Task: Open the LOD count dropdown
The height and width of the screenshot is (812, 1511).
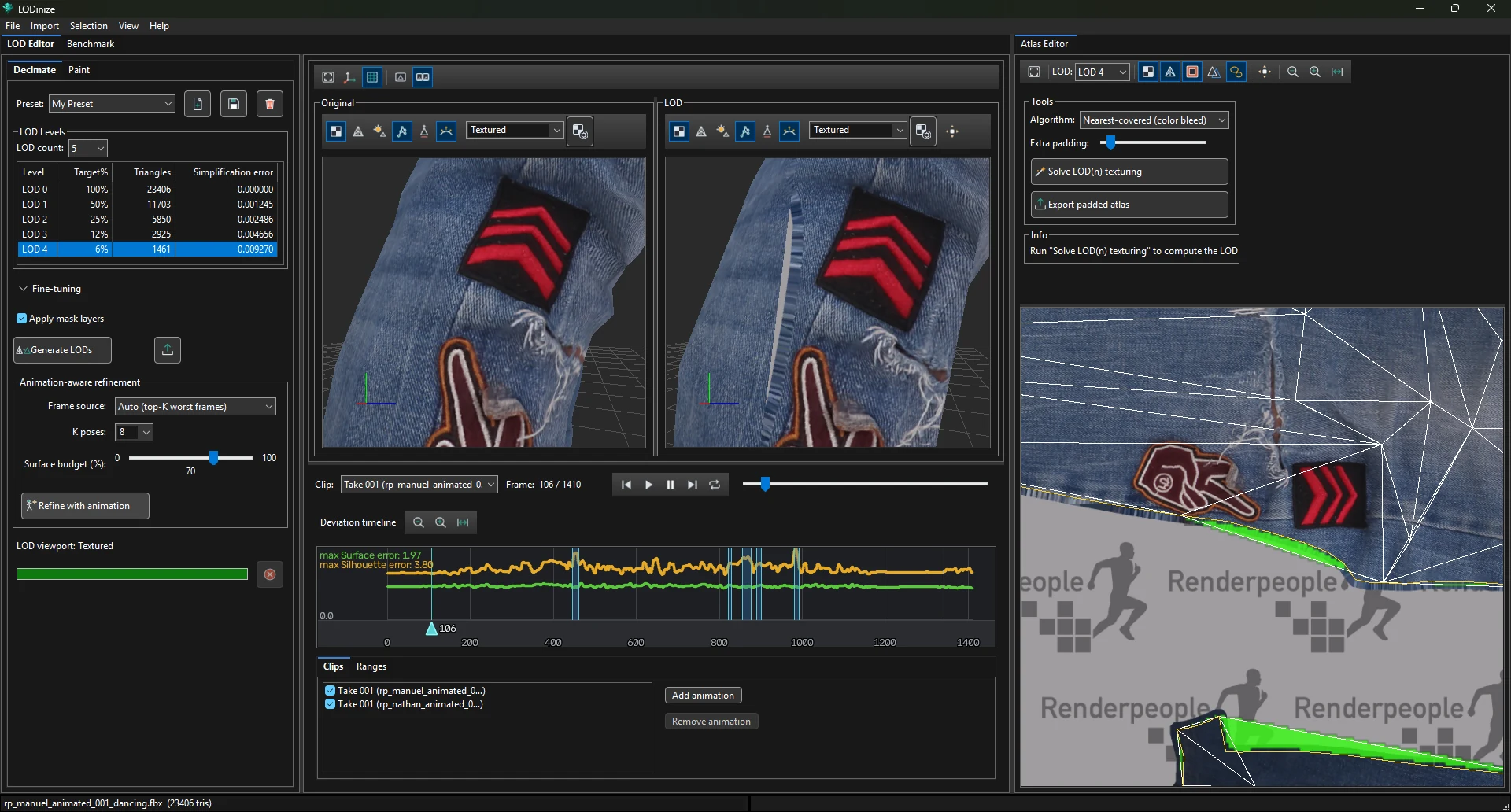Action: [88, 148]
